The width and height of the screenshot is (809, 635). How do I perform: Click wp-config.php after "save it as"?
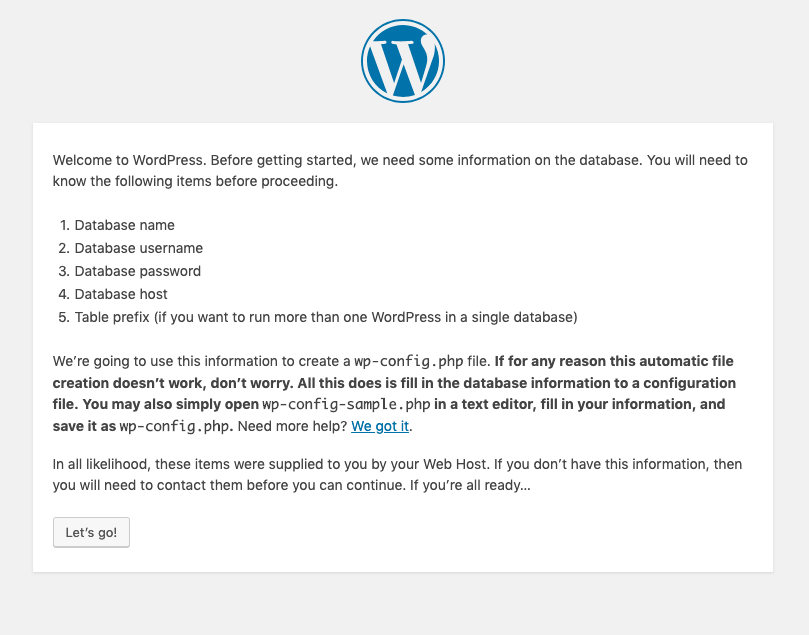click(x=174, y=426)
